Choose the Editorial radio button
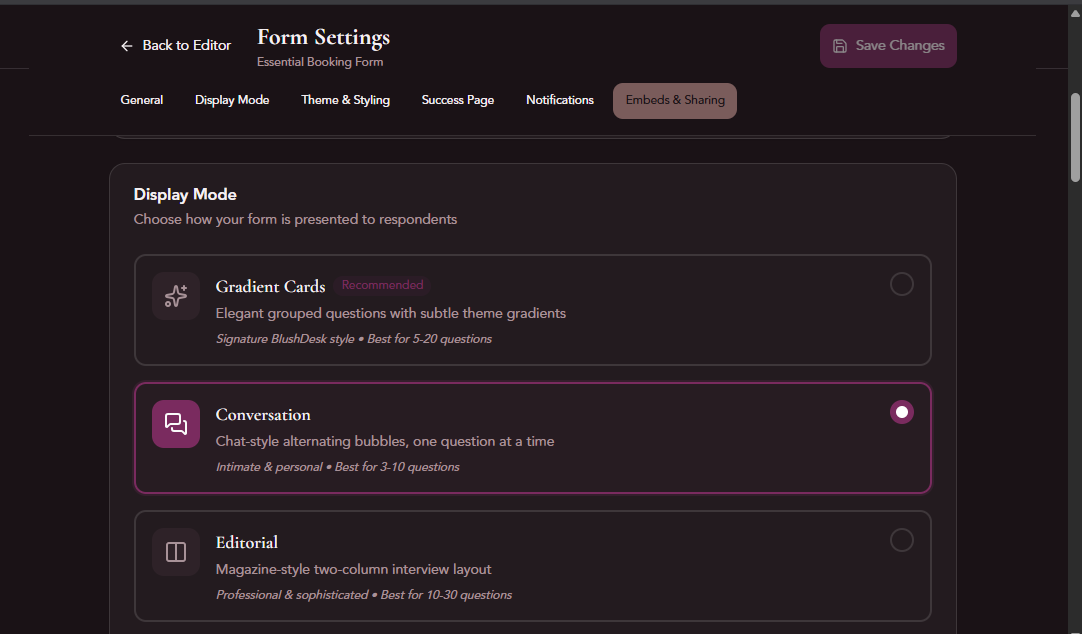The image size is (1082, 634). coord(901,540)
